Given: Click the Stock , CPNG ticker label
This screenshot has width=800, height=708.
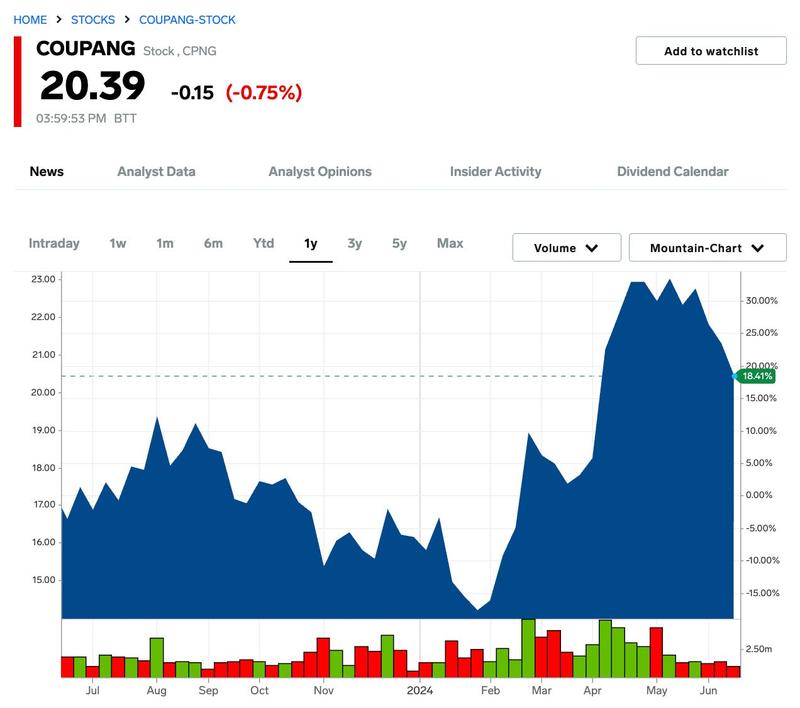Looking at the screenshot, I should click(180, 51).
